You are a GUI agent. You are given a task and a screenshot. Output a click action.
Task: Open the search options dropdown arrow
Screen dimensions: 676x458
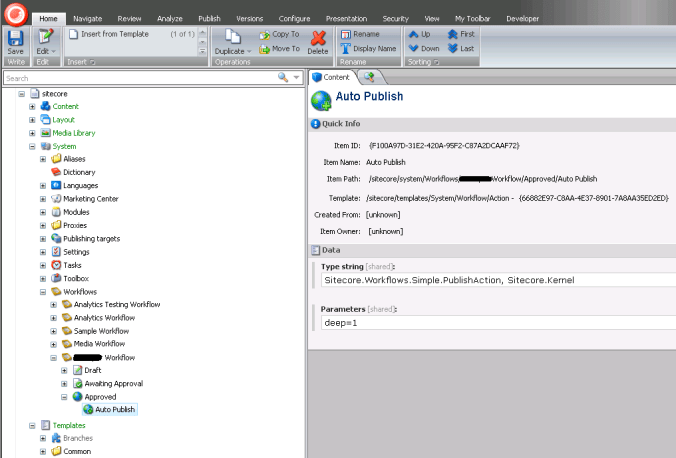click(296, 78)
